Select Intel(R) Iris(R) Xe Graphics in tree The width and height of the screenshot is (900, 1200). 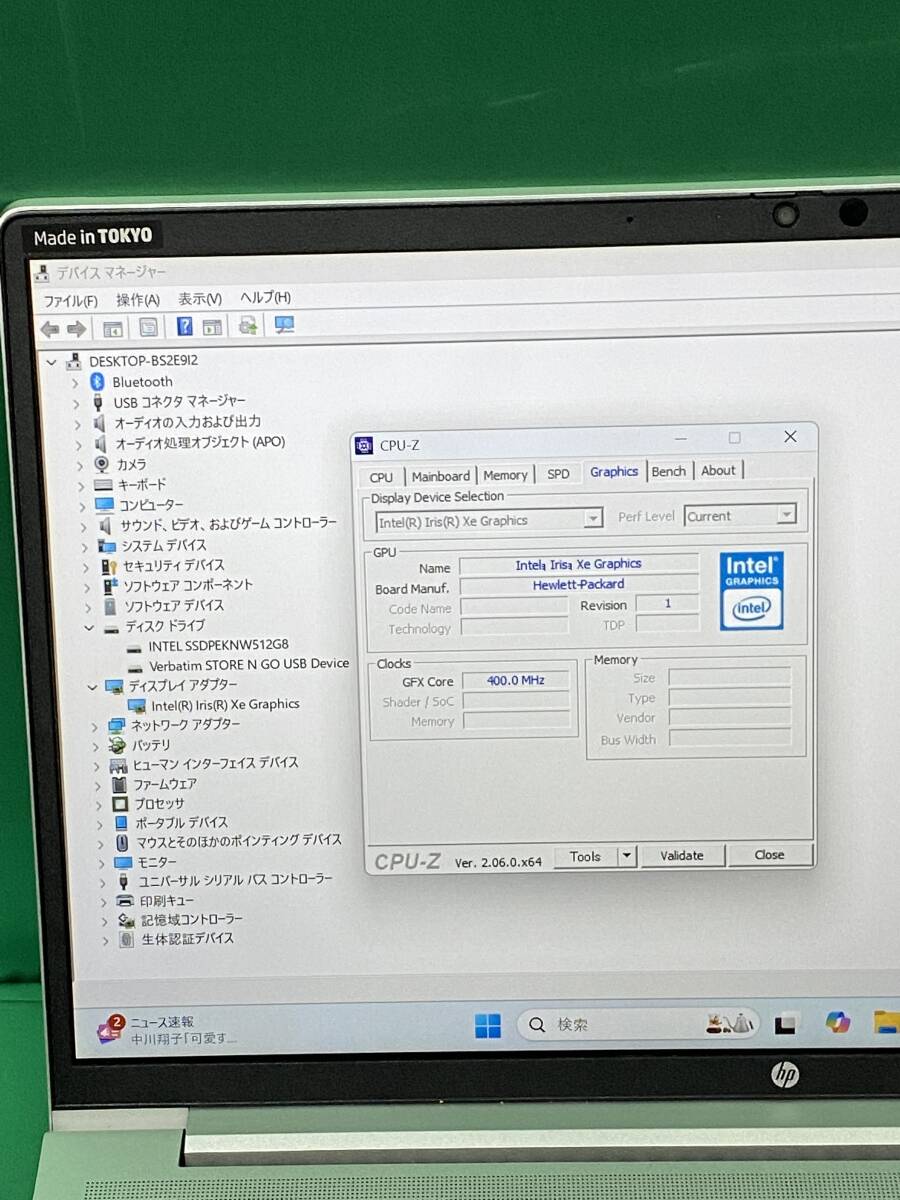[225, 705]
